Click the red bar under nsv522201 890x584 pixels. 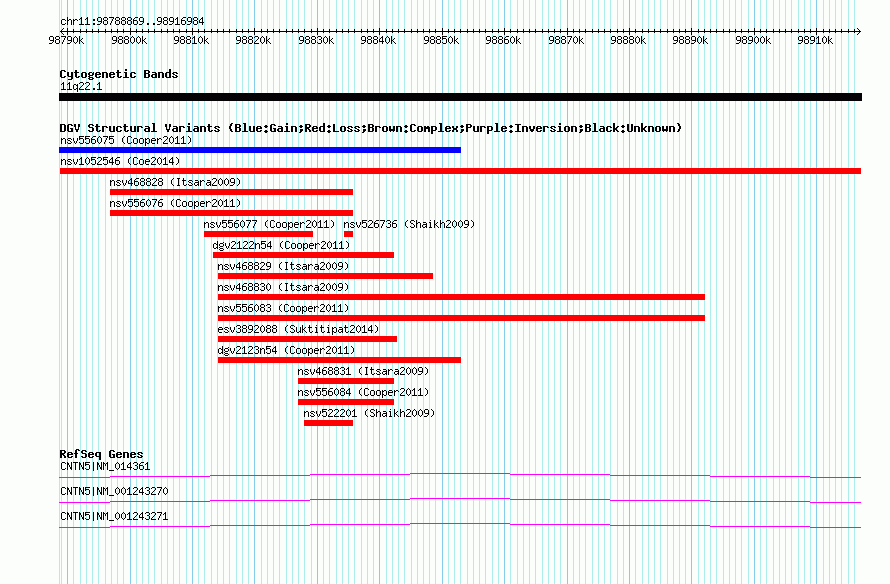coord(328,423)
